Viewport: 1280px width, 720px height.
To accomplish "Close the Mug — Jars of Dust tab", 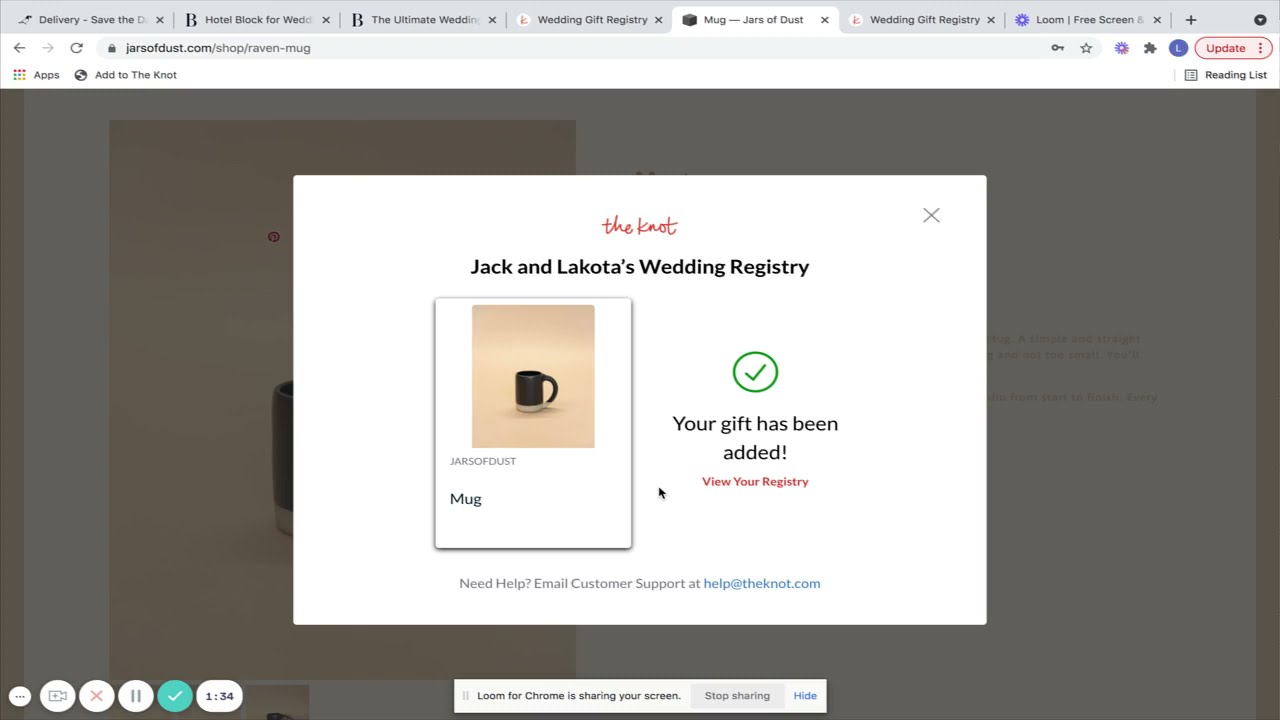I will (x=825, y=20).
